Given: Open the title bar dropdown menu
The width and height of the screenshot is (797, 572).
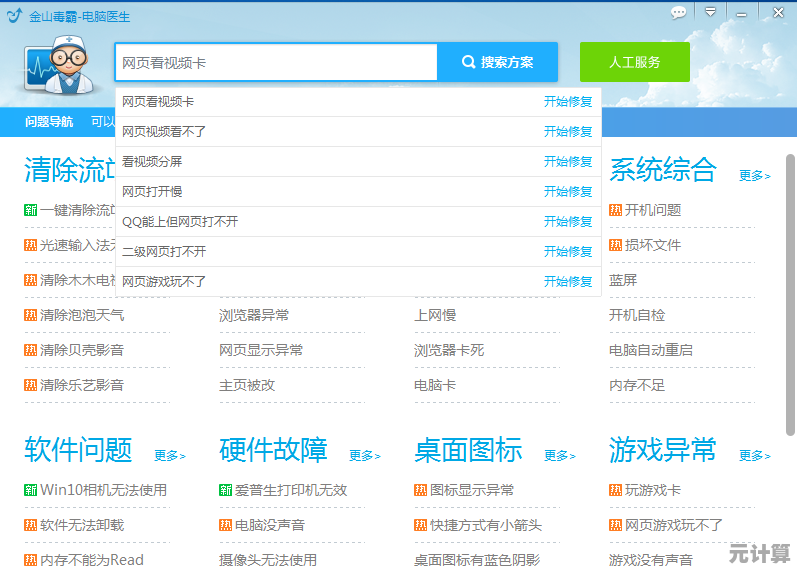Looking at the screenshot, I should (x=710, y=12).
